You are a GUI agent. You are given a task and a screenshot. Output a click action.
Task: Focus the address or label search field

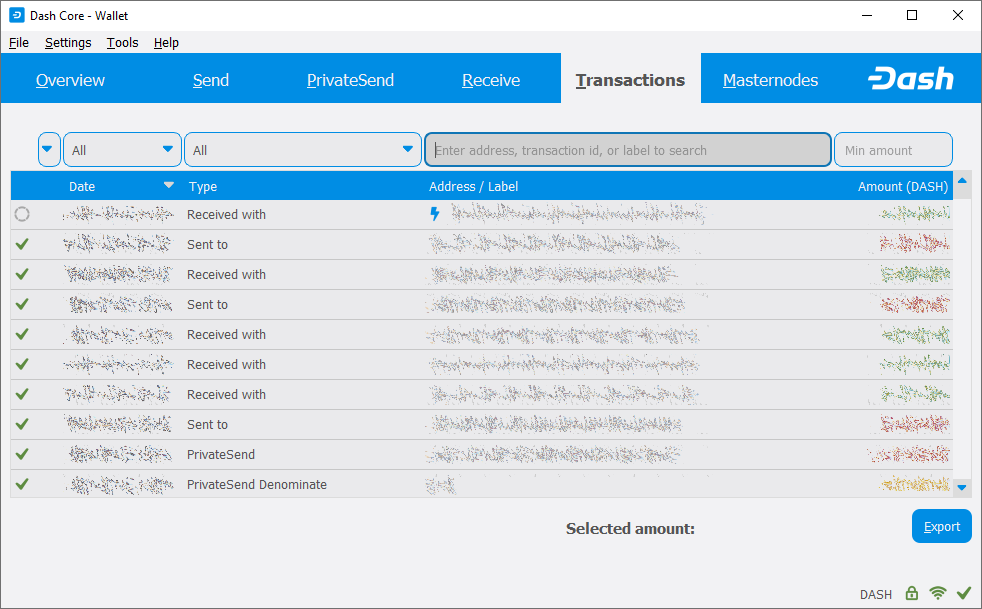click(x=628, y=149)
